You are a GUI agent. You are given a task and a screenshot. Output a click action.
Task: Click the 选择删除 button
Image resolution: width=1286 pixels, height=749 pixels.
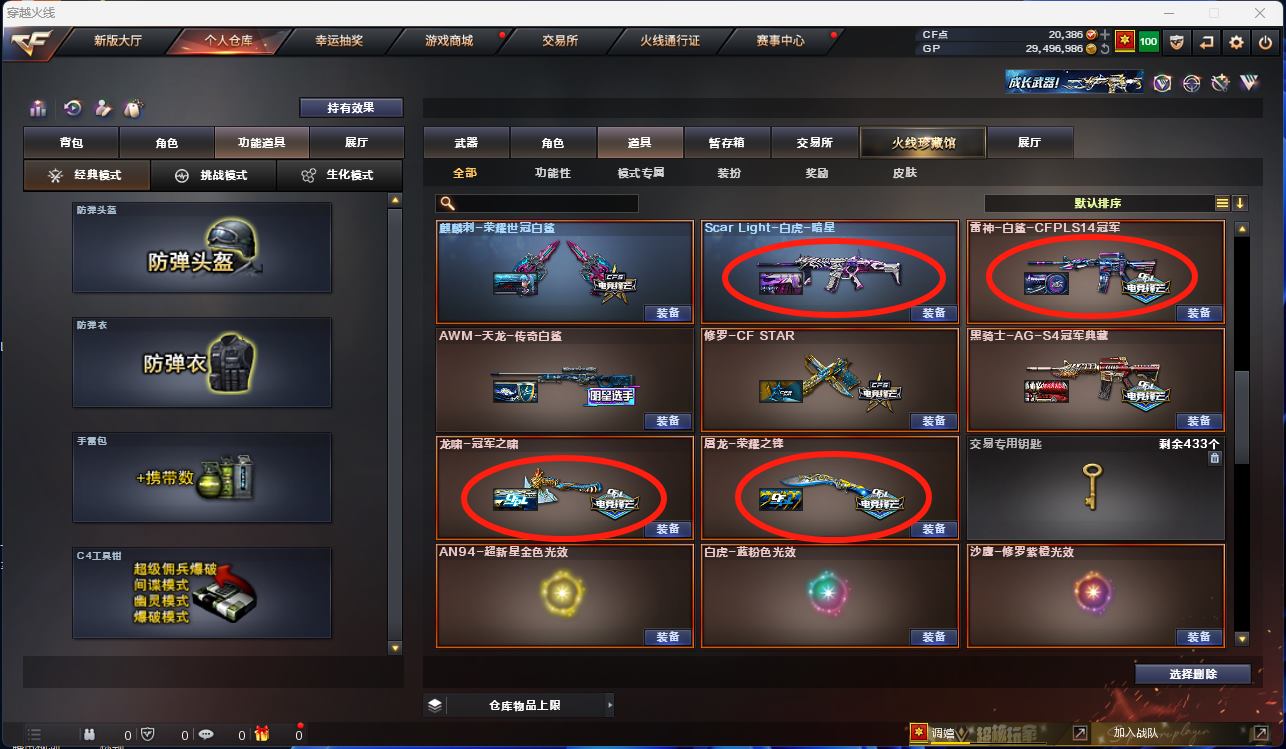[1192, 674]
